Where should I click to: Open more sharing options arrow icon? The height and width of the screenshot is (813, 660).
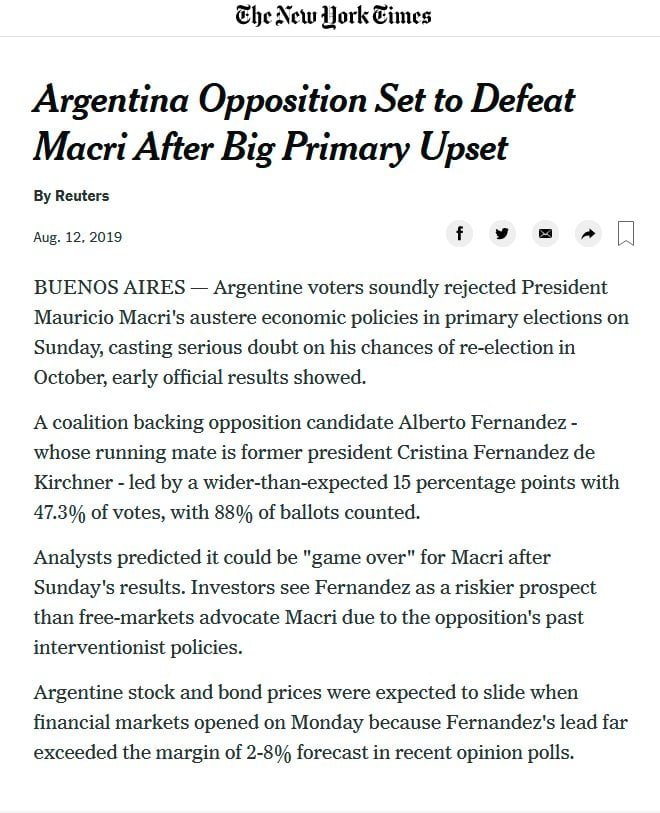point(588,234)
